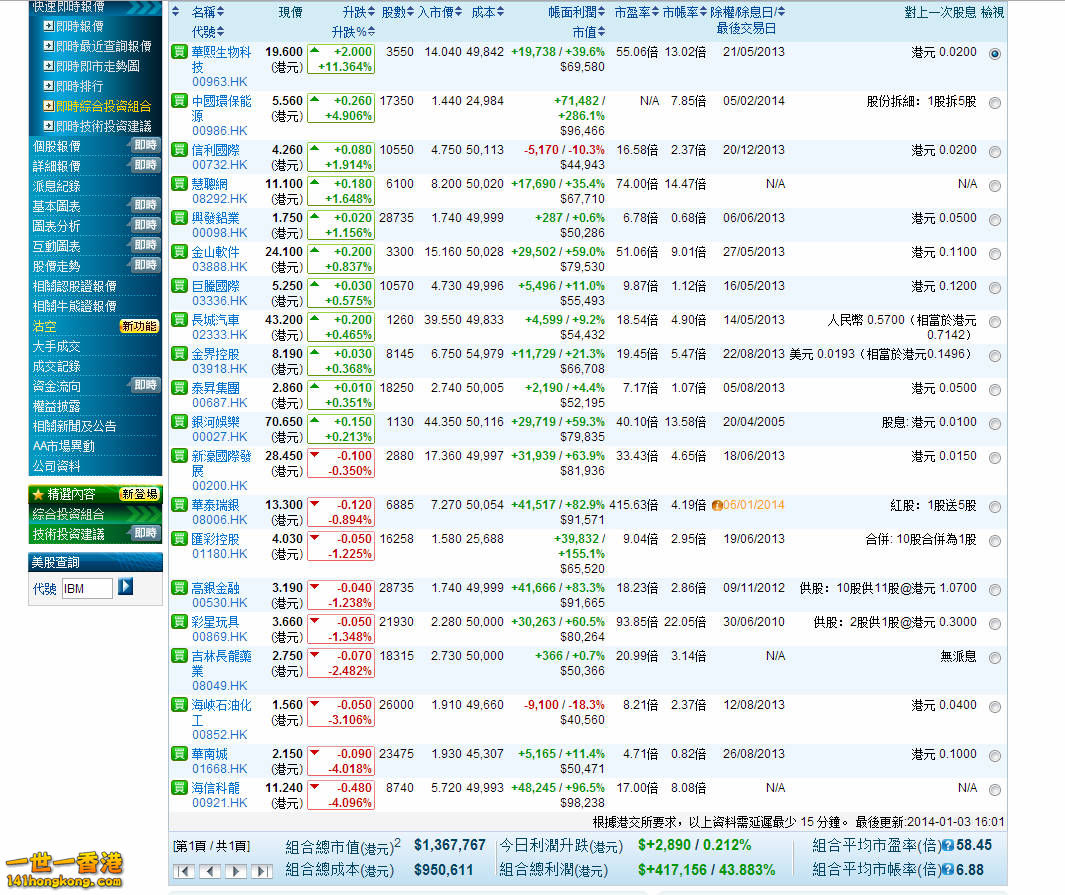Open help for 組合平均市帳率
The image size is (1065, 895).
tap(948, 870)
